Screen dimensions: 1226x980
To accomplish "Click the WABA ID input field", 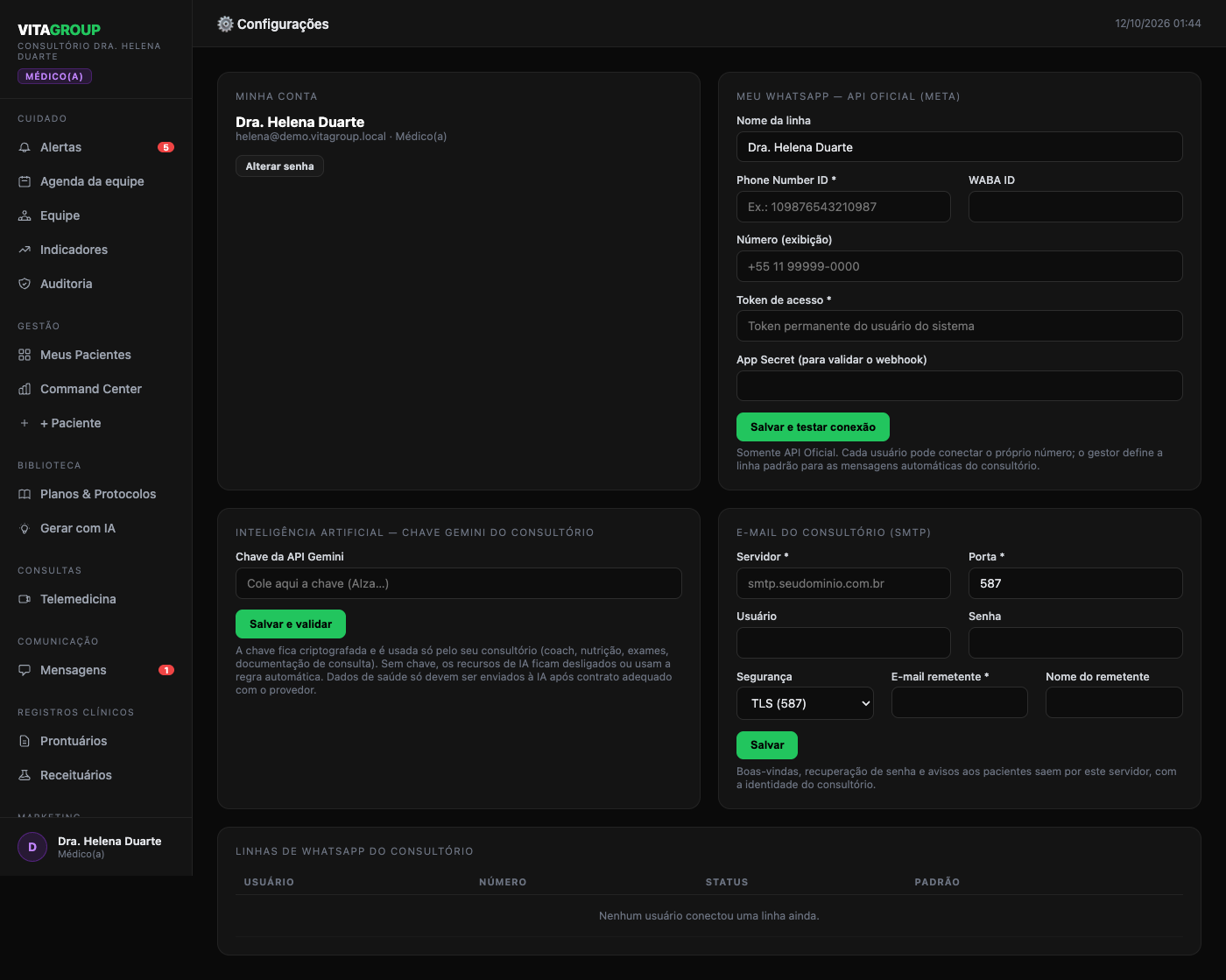I will tap(1075, 207).
